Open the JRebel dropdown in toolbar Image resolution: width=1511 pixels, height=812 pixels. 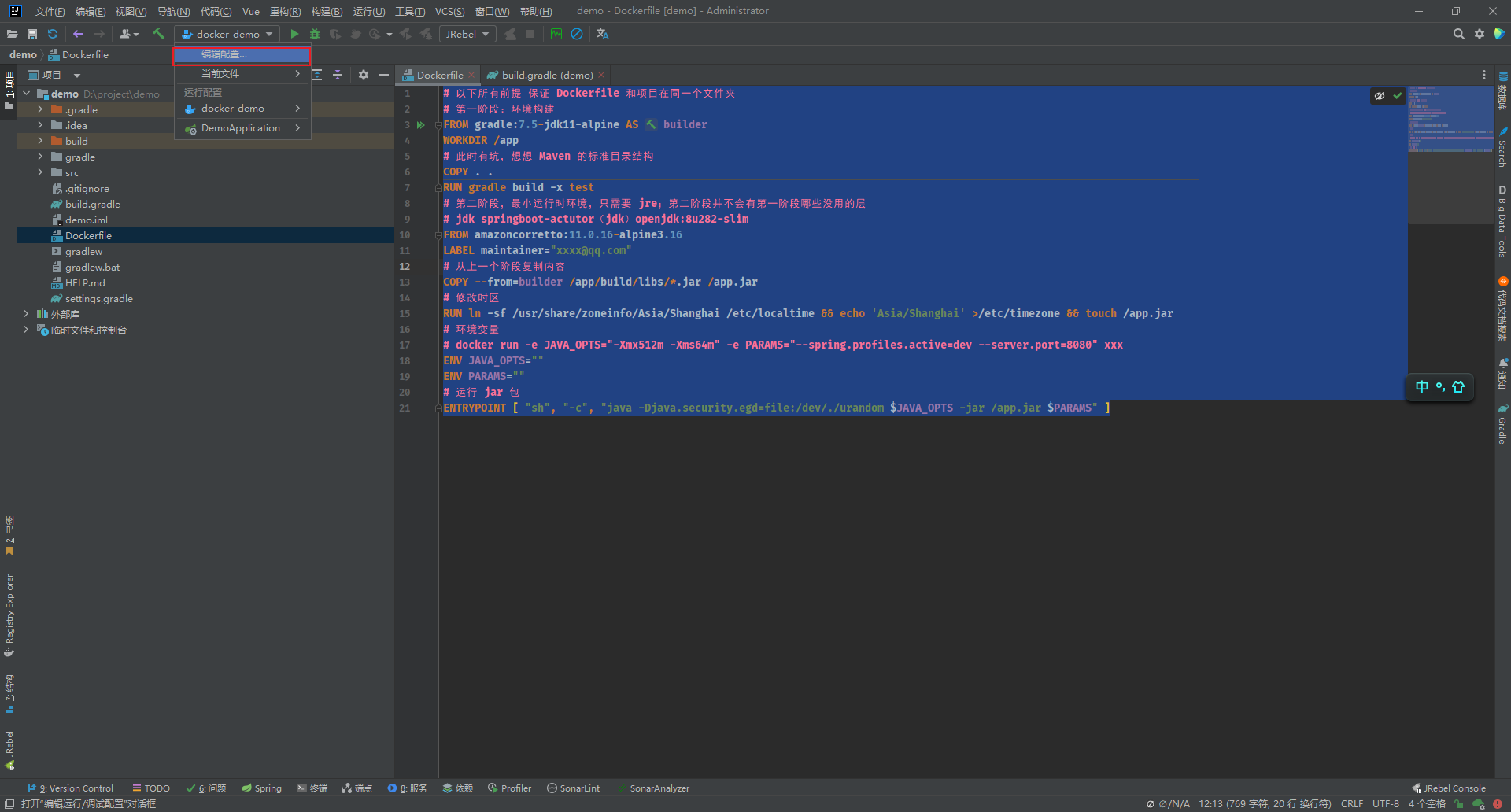pyautogui.click(x=467, y=34)
